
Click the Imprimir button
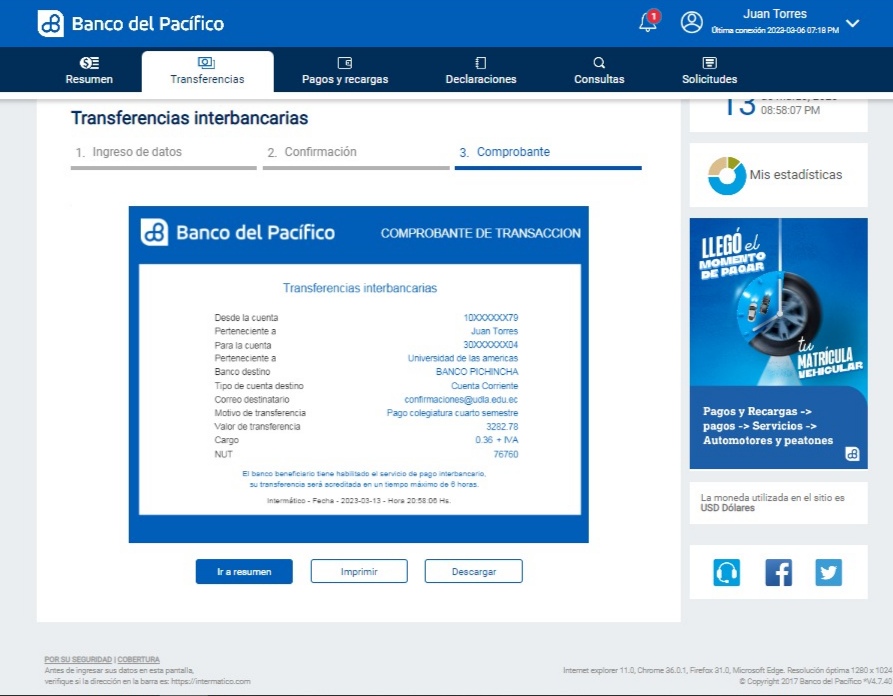coord(359,571)
